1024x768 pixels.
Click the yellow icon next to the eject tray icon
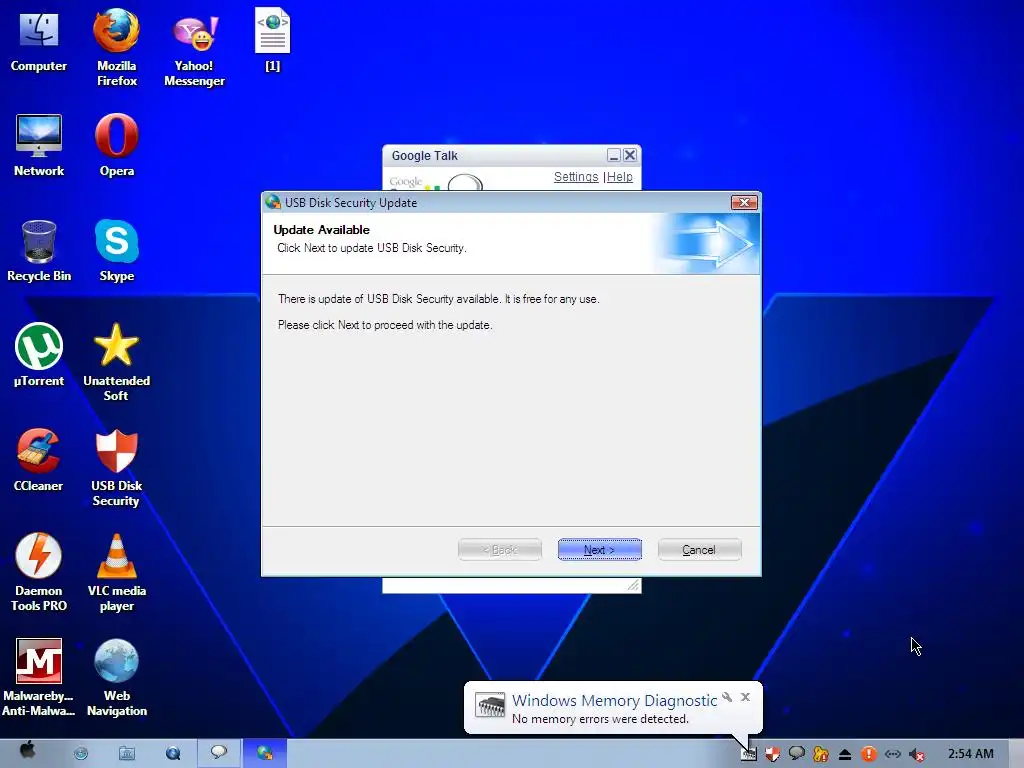821,754
